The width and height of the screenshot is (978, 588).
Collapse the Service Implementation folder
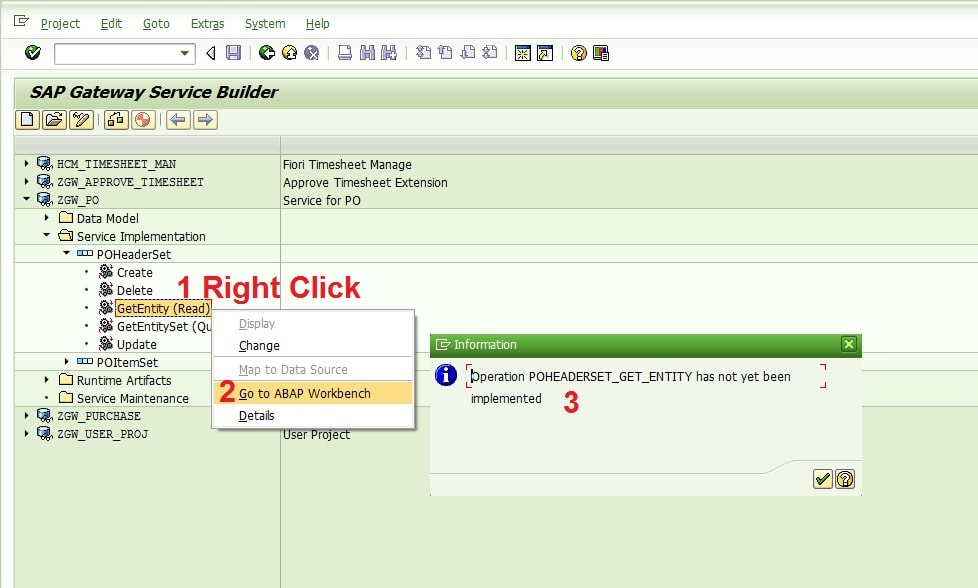click(x=46, y=235)
